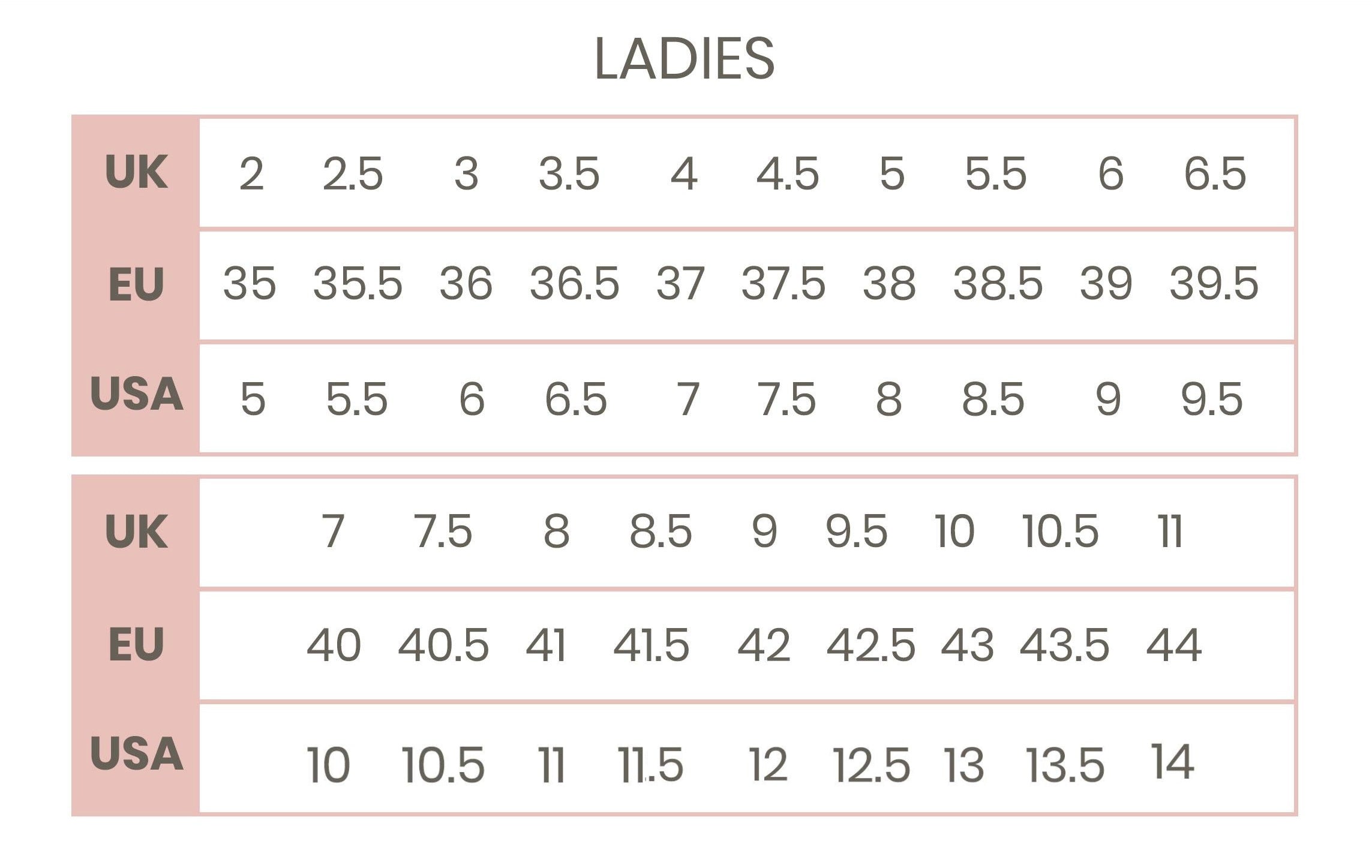Screen dimensions: 1372x868
Task: Click the UK 4.5 size cell
Action: click(x=788, y=174)
